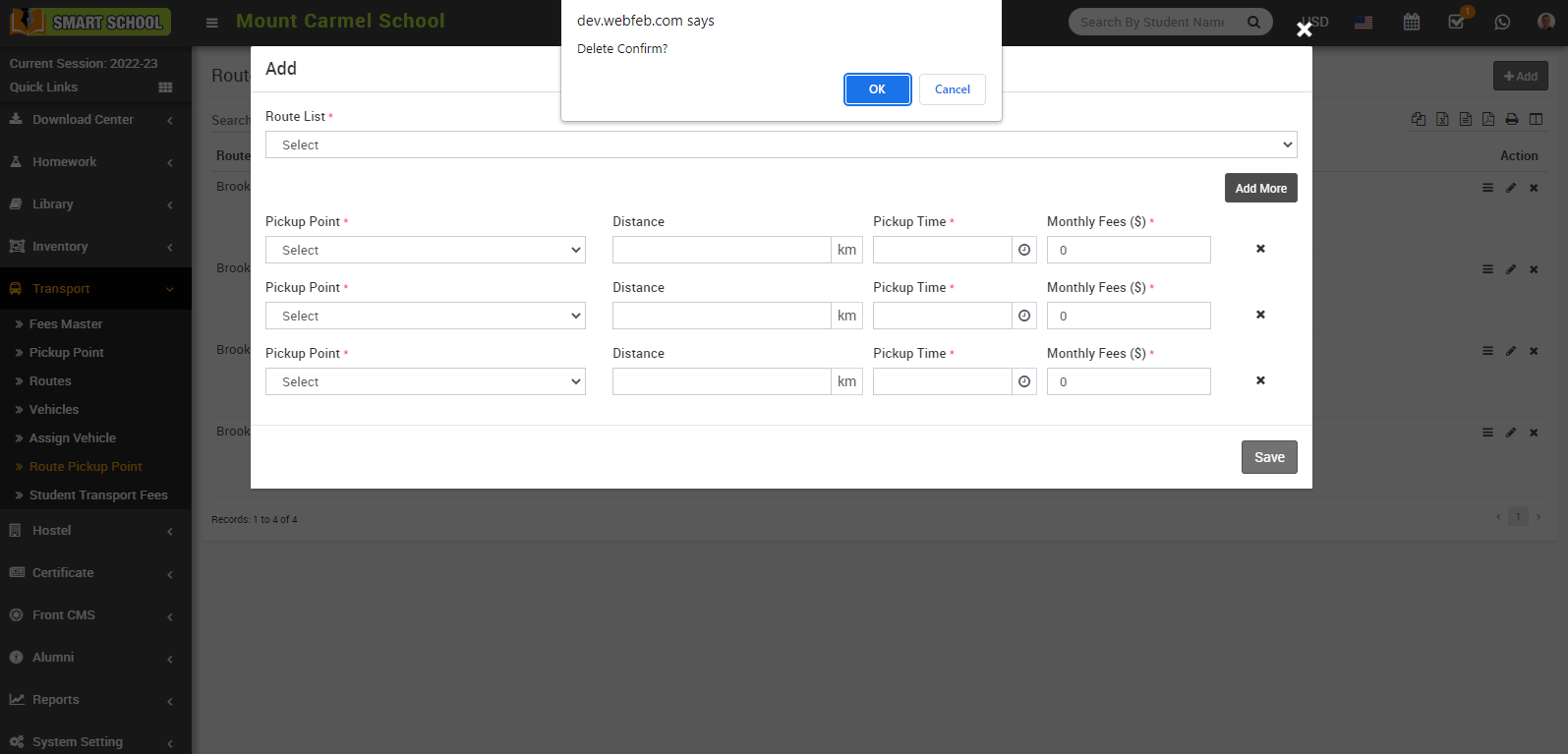The width and height of the screenshot is (1568, 754).
Task: Close the Add modal with the white X
Action: [x=1304, y=29]
